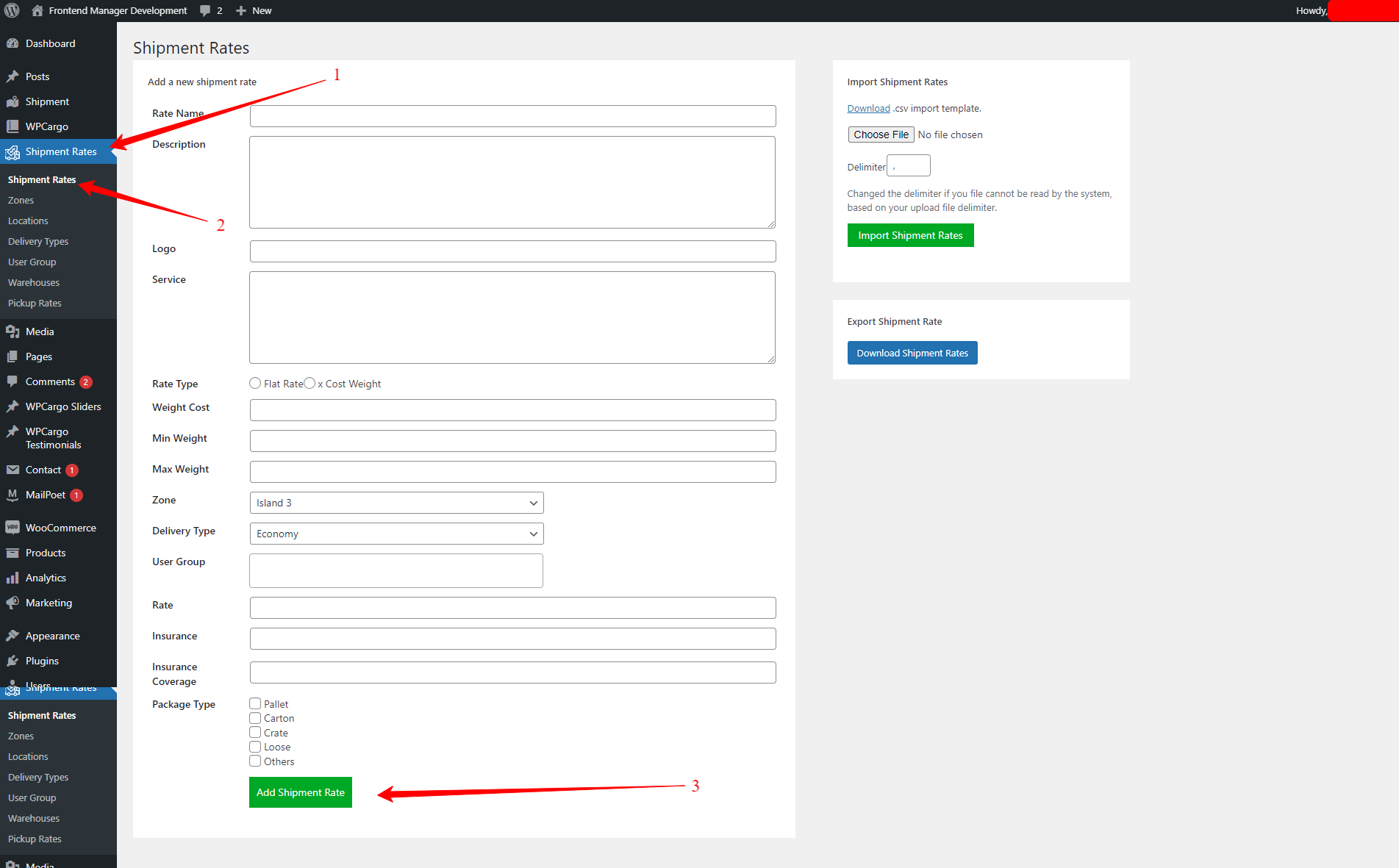Viewport: 1399px width, 868px height.
Task: Go to Pickup Rates submenu
Action: [35, 303]
